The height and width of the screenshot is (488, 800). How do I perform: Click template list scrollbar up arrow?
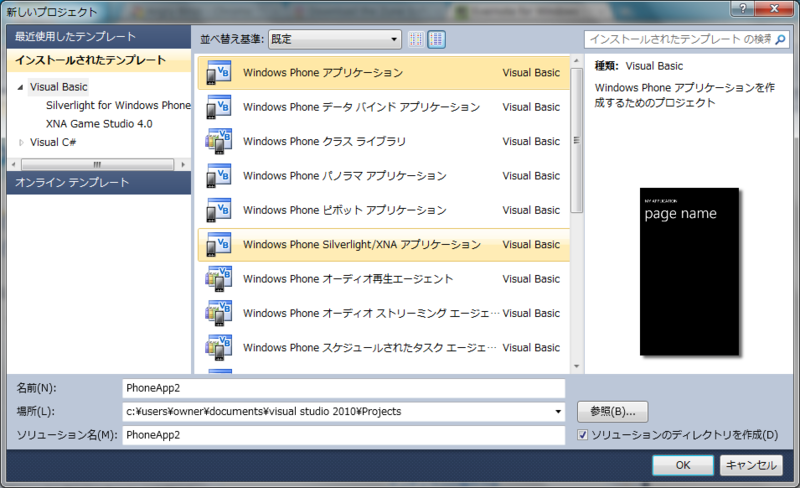coord(577,61)
